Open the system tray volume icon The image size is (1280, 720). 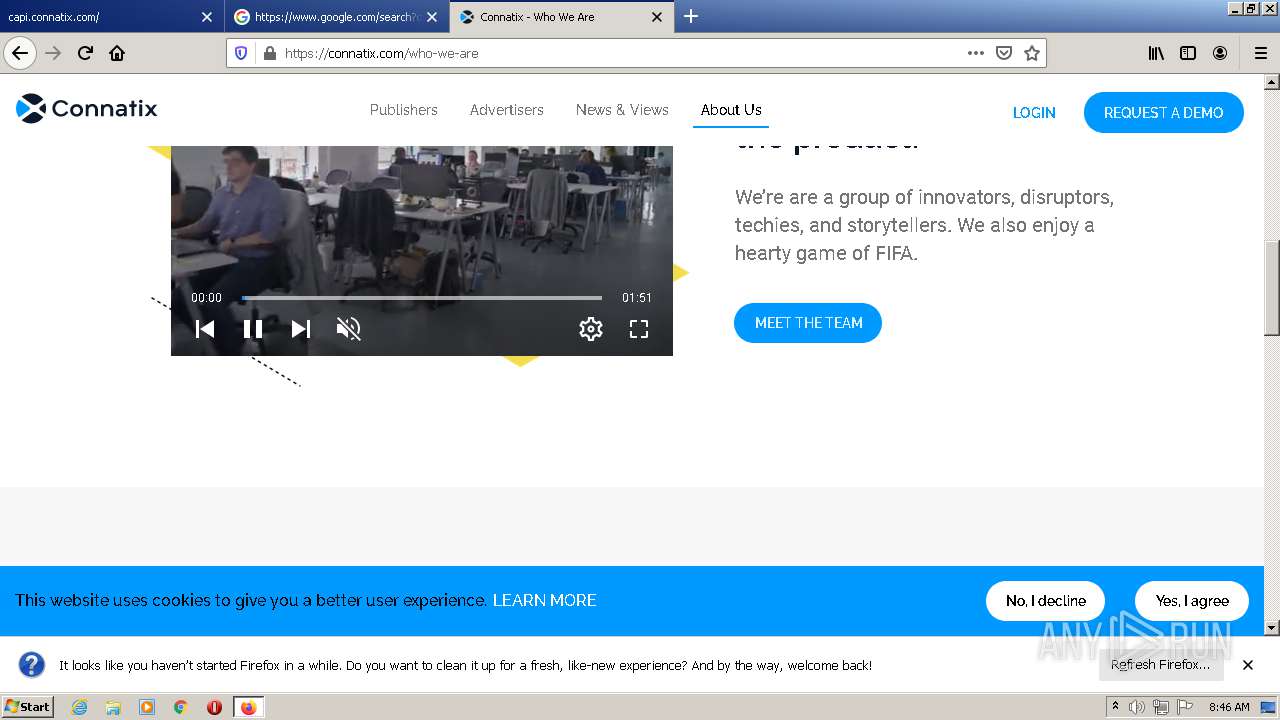pyautogui.click(x=1137, y=707)
